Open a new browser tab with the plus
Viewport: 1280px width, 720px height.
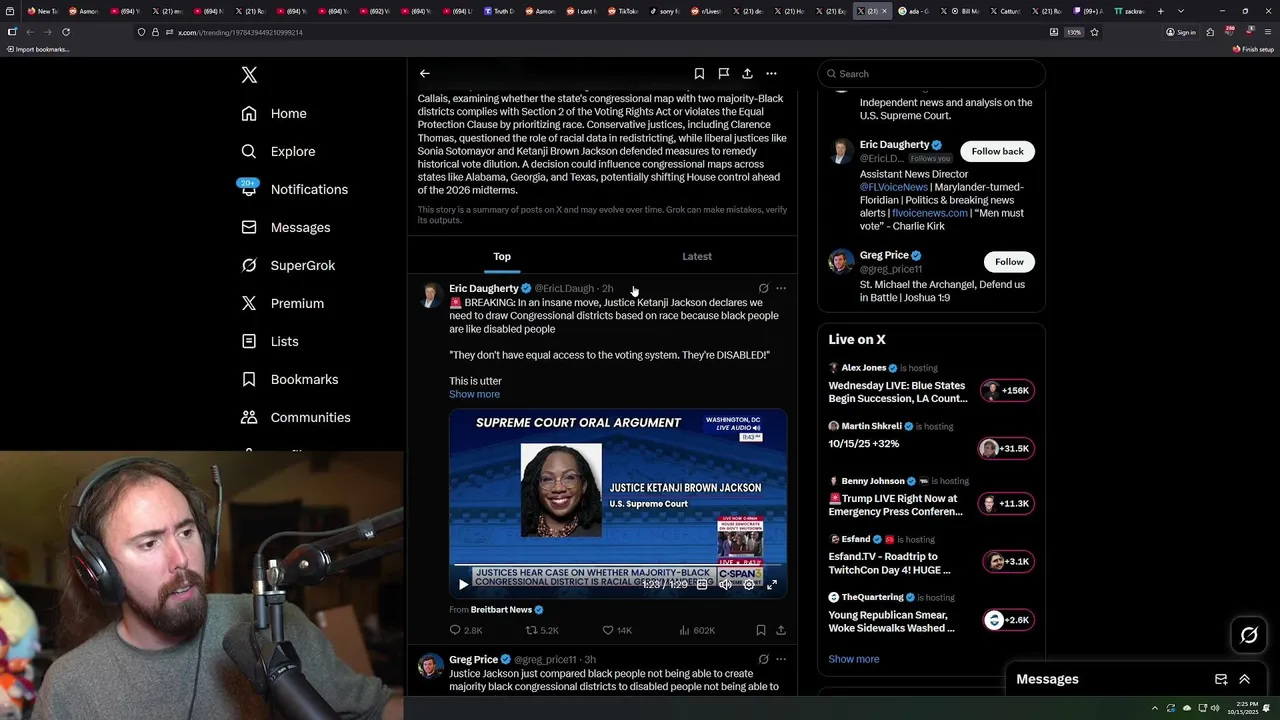point(1160,11)
